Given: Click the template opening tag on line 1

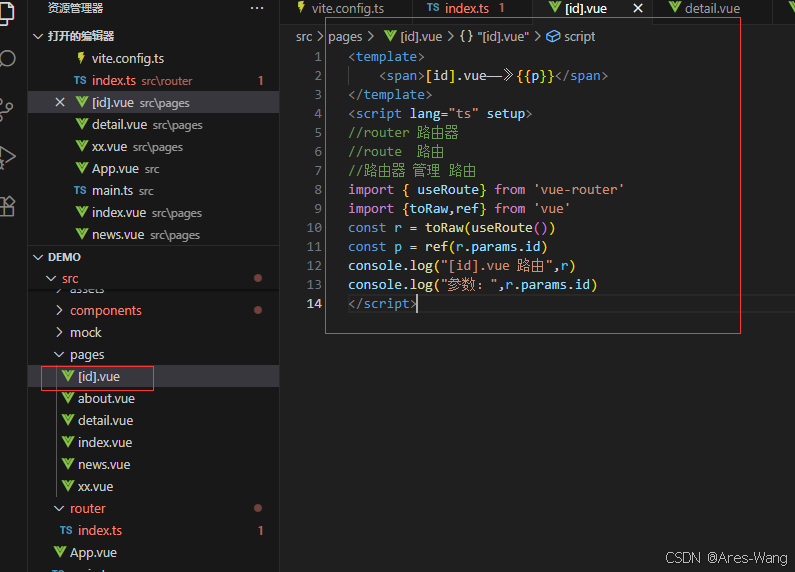Looking at the screenshot, I should click(386, 57).
